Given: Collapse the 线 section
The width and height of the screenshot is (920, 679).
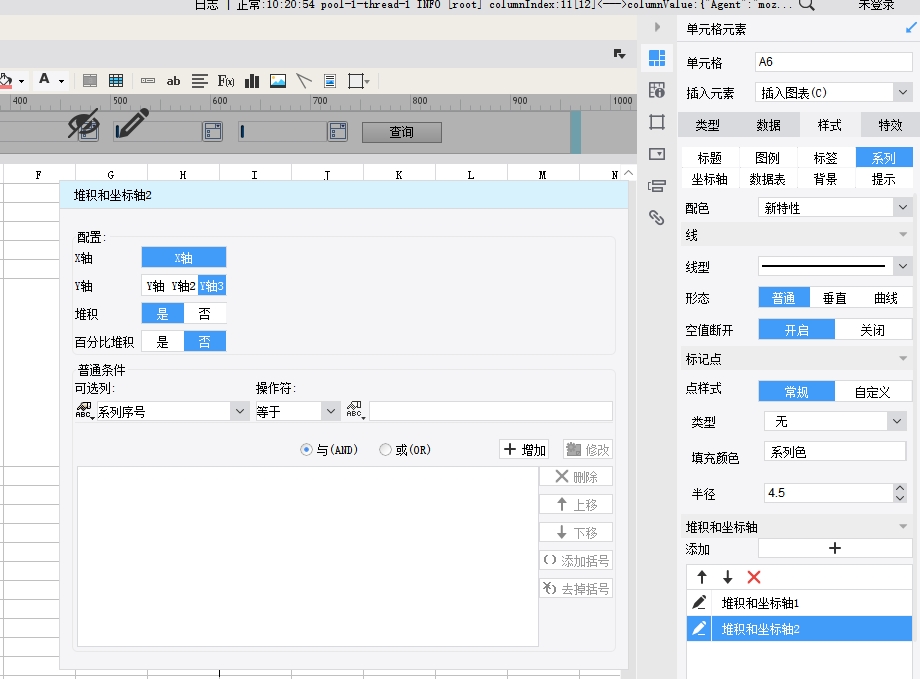Looking at the screenshot, I should click(x=903, y=235).
